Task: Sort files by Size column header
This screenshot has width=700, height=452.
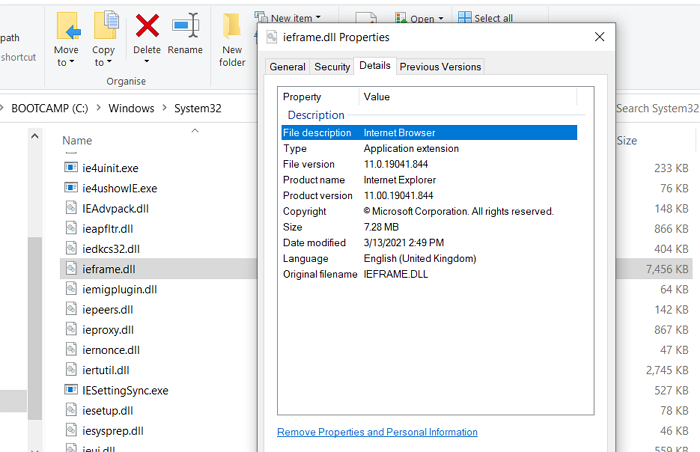Action: tap(627, 141)
